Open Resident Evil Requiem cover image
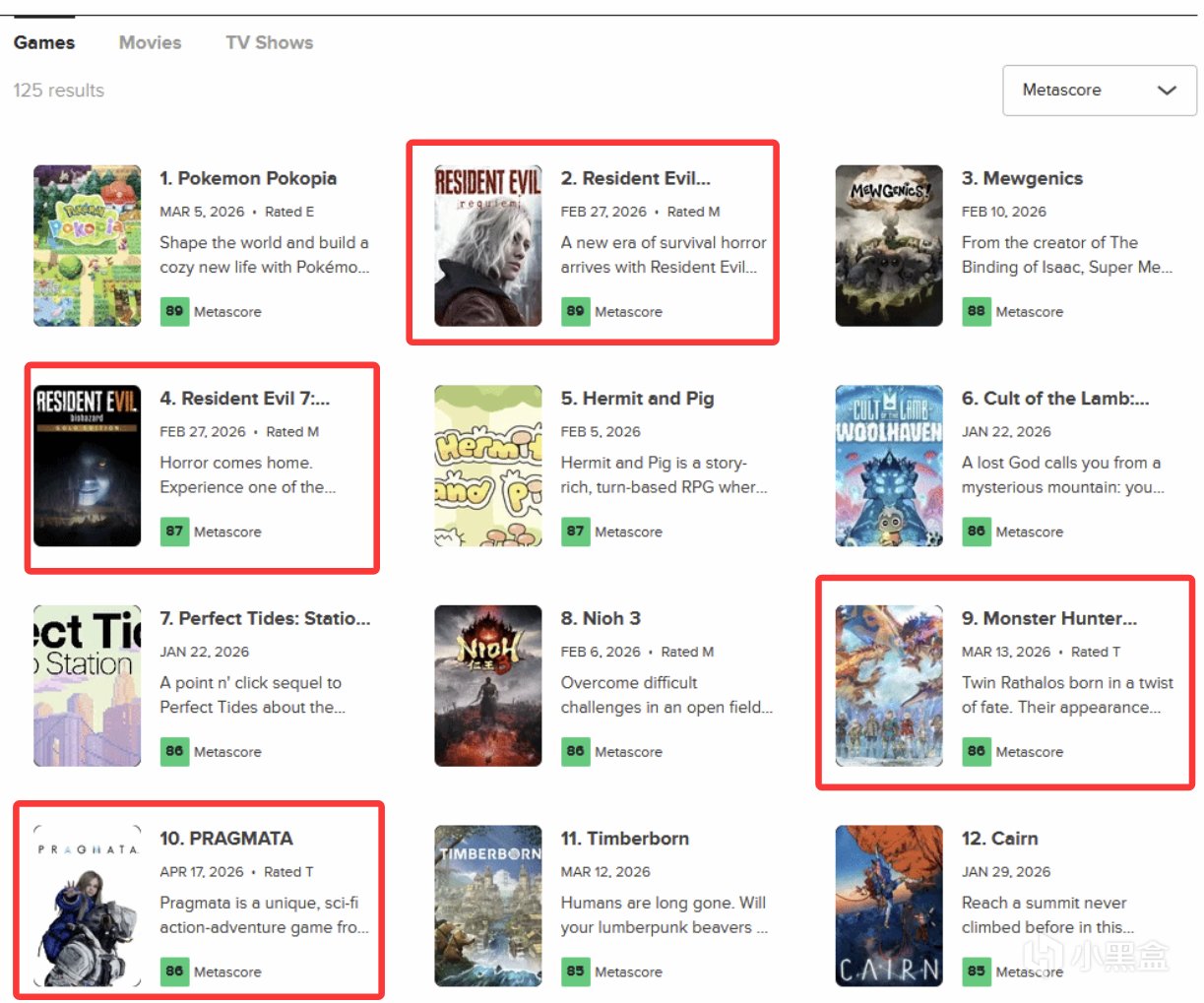1204x1003 pixels. (x=488, y=245)
